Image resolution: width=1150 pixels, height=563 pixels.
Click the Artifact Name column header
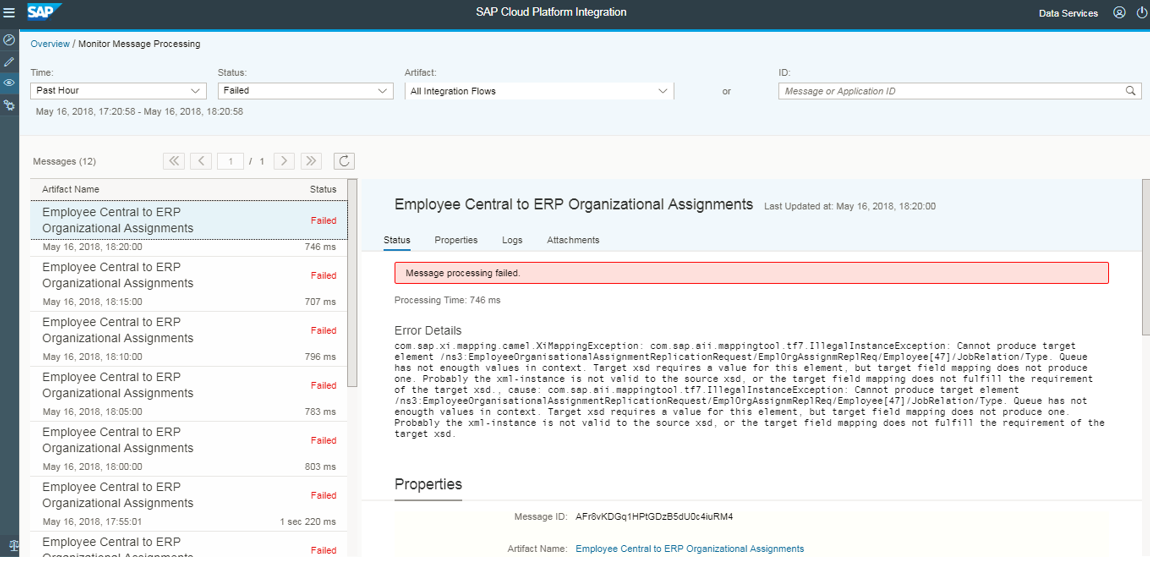pos(70,189)
